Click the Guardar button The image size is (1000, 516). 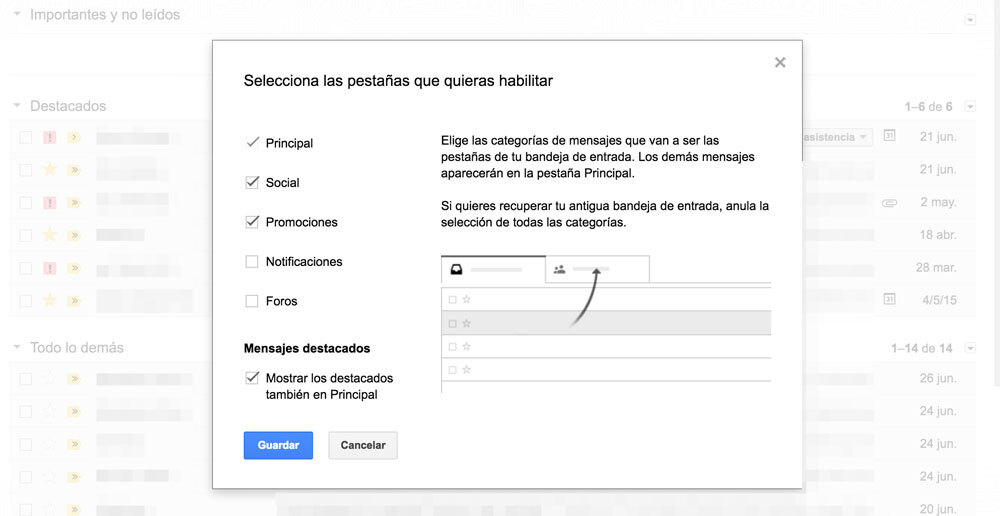tap(278, 445)
